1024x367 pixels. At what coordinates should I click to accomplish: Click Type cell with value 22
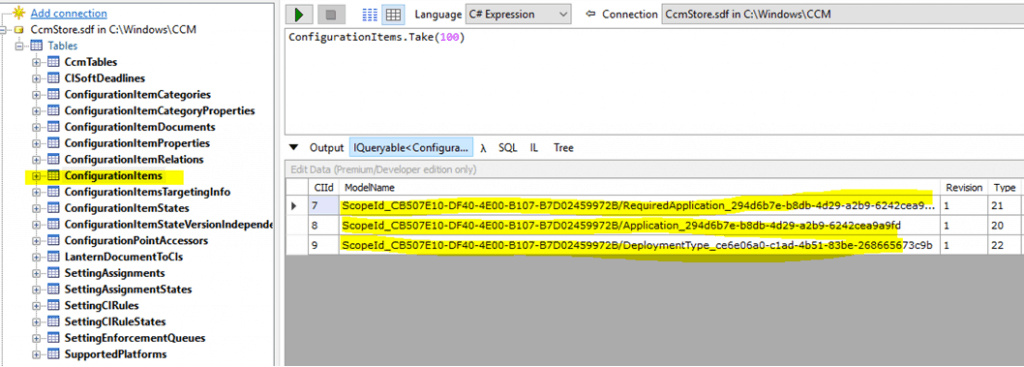tap(1004, 246)
